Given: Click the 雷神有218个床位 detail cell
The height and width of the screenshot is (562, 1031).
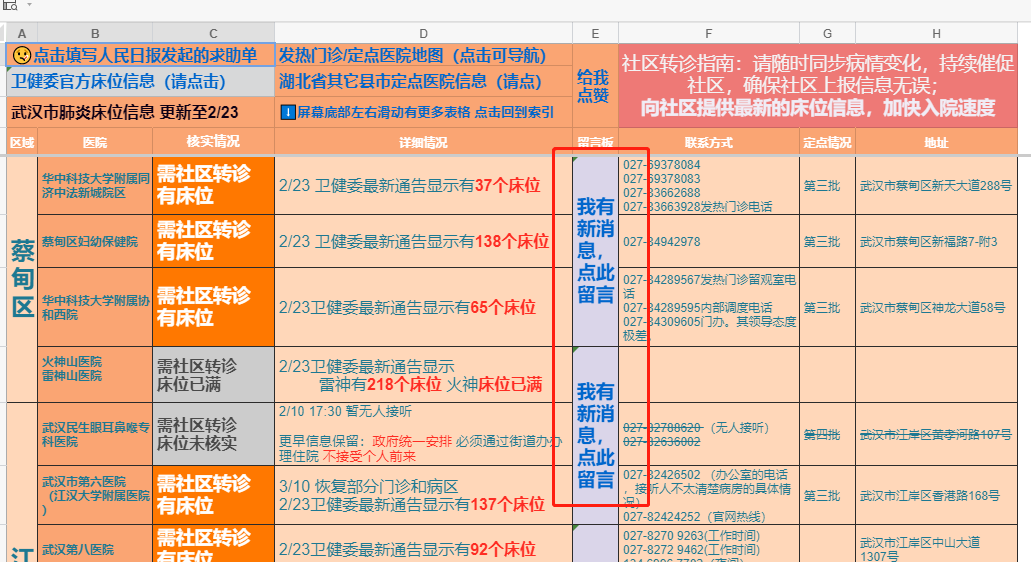Looking at the screenshot, I should tap(423, 375).
